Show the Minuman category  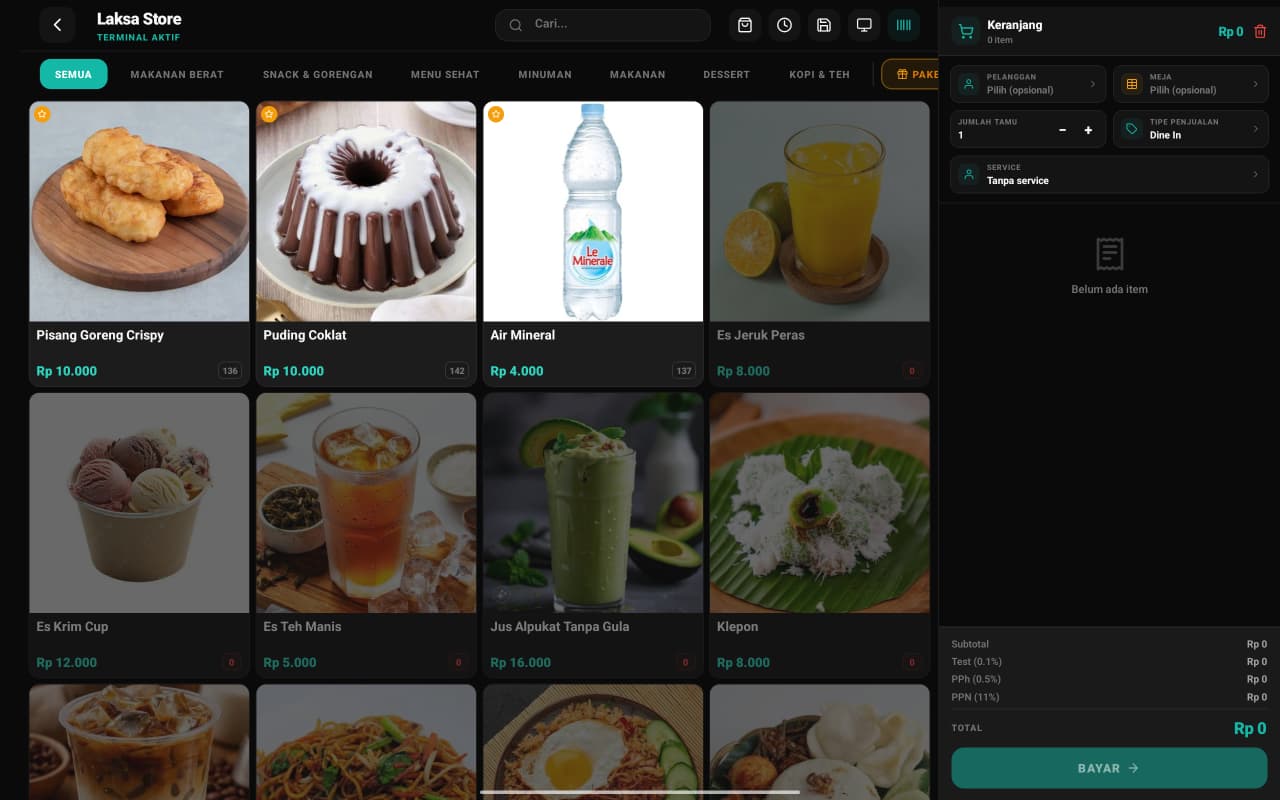click(x=545, y=74)
